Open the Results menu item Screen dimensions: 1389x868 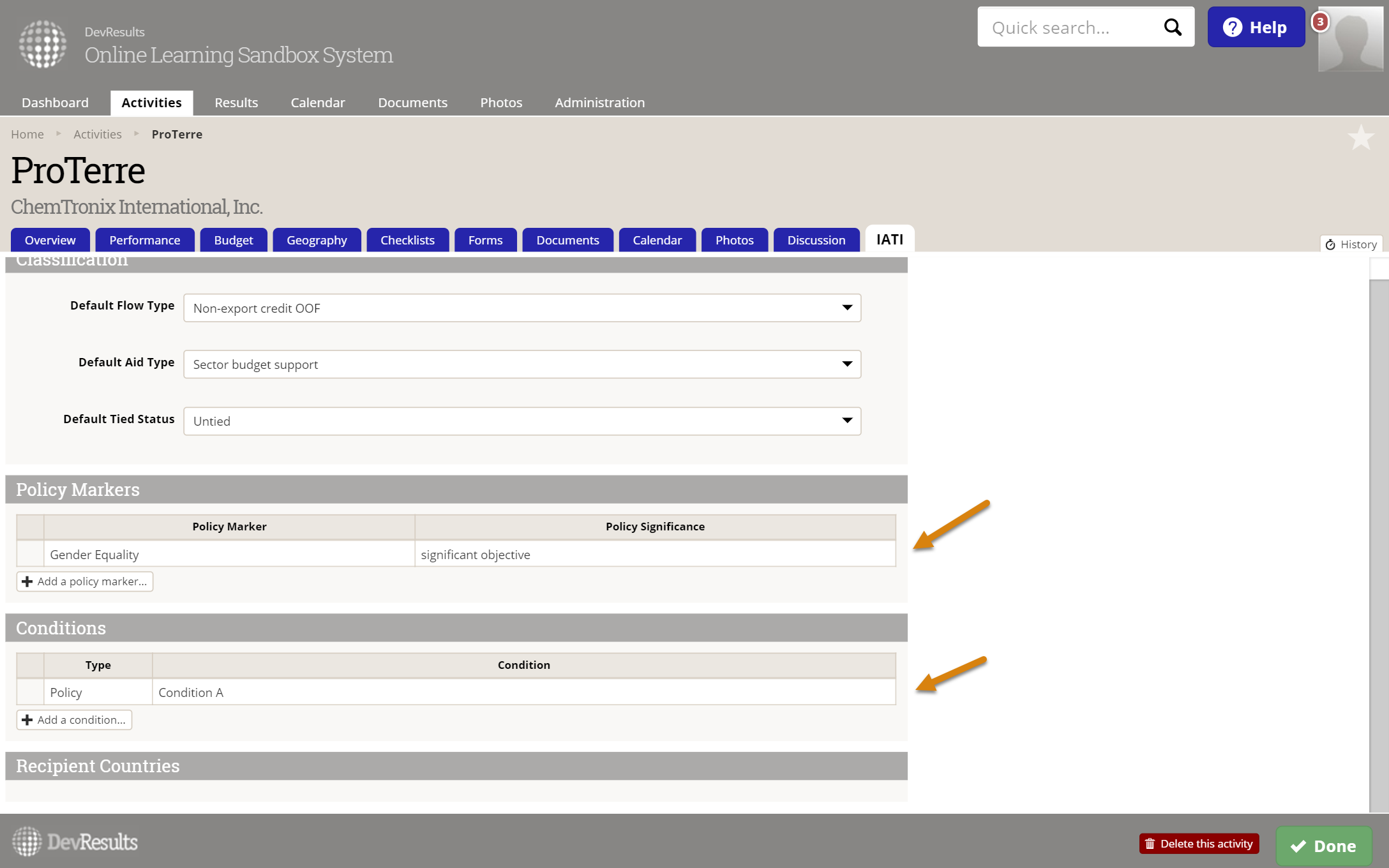(236, 102)
